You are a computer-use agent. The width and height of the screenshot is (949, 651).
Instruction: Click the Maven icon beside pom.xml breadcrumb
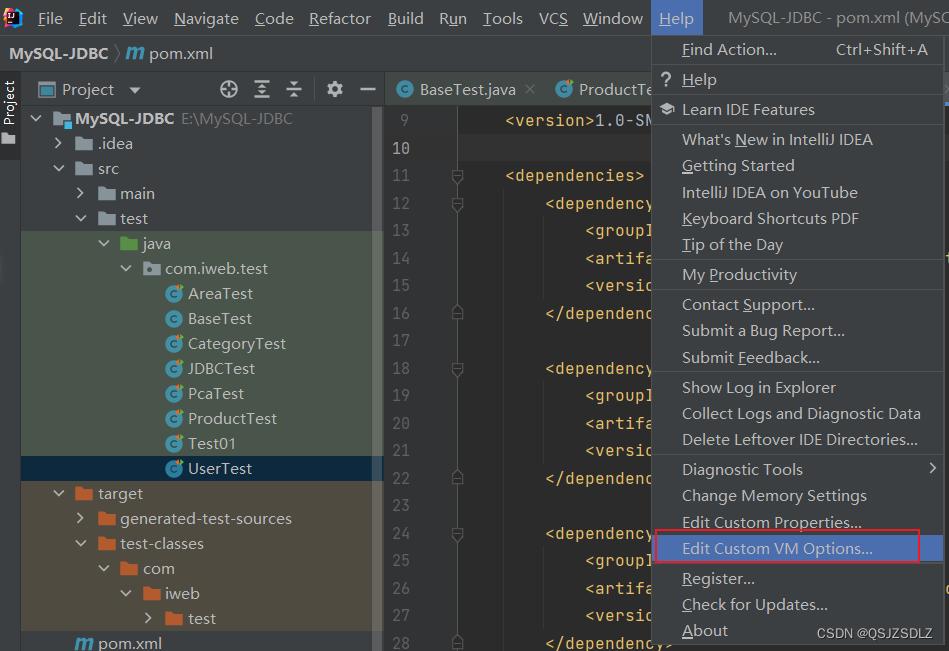[135, 53]
